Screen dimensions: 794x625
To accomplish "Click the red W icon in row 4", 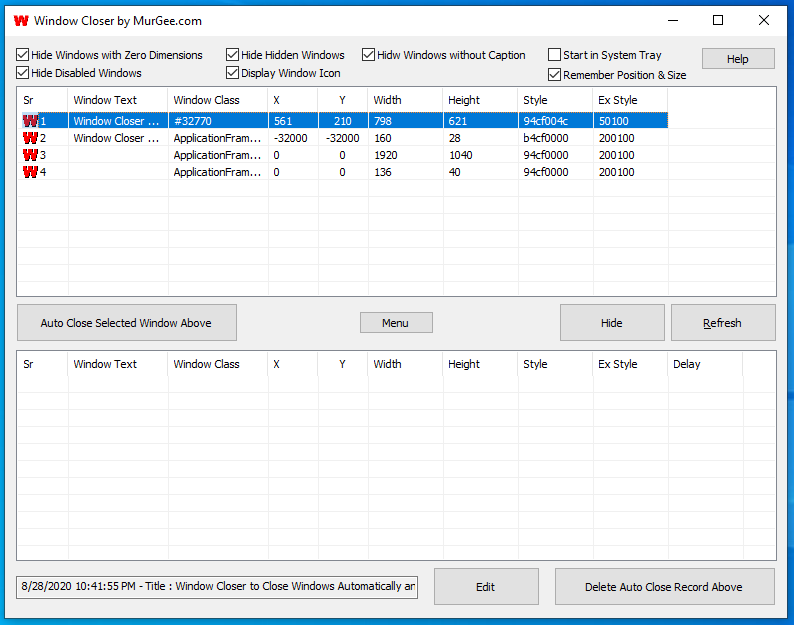I will 30,172.
